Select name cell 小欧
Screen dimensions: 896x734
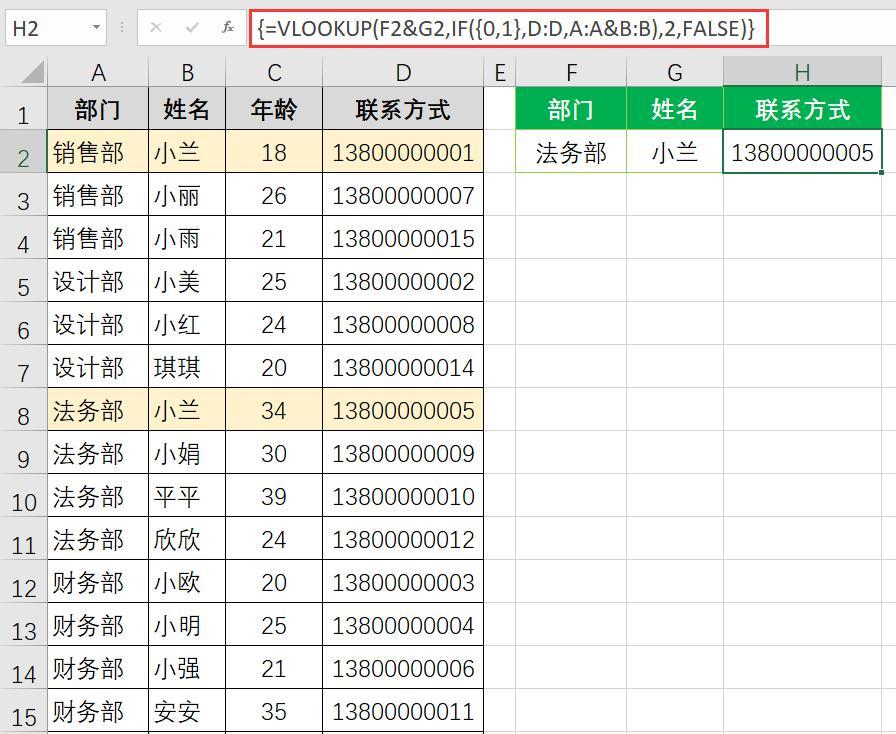click(x=187, y=581)
